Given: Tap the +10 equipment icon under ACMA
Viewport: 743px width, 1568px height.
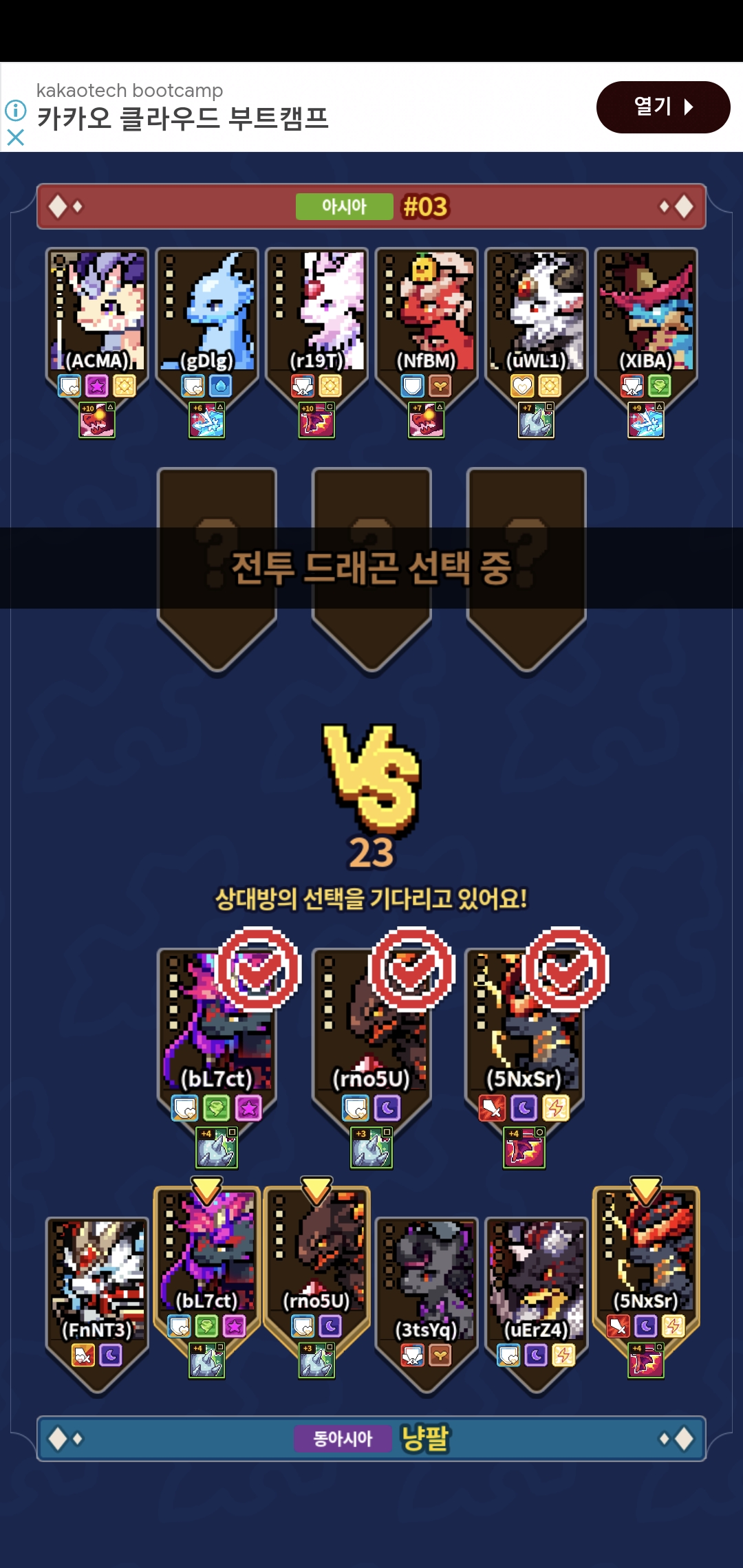Looking at the screenshot, I should 97,420.
